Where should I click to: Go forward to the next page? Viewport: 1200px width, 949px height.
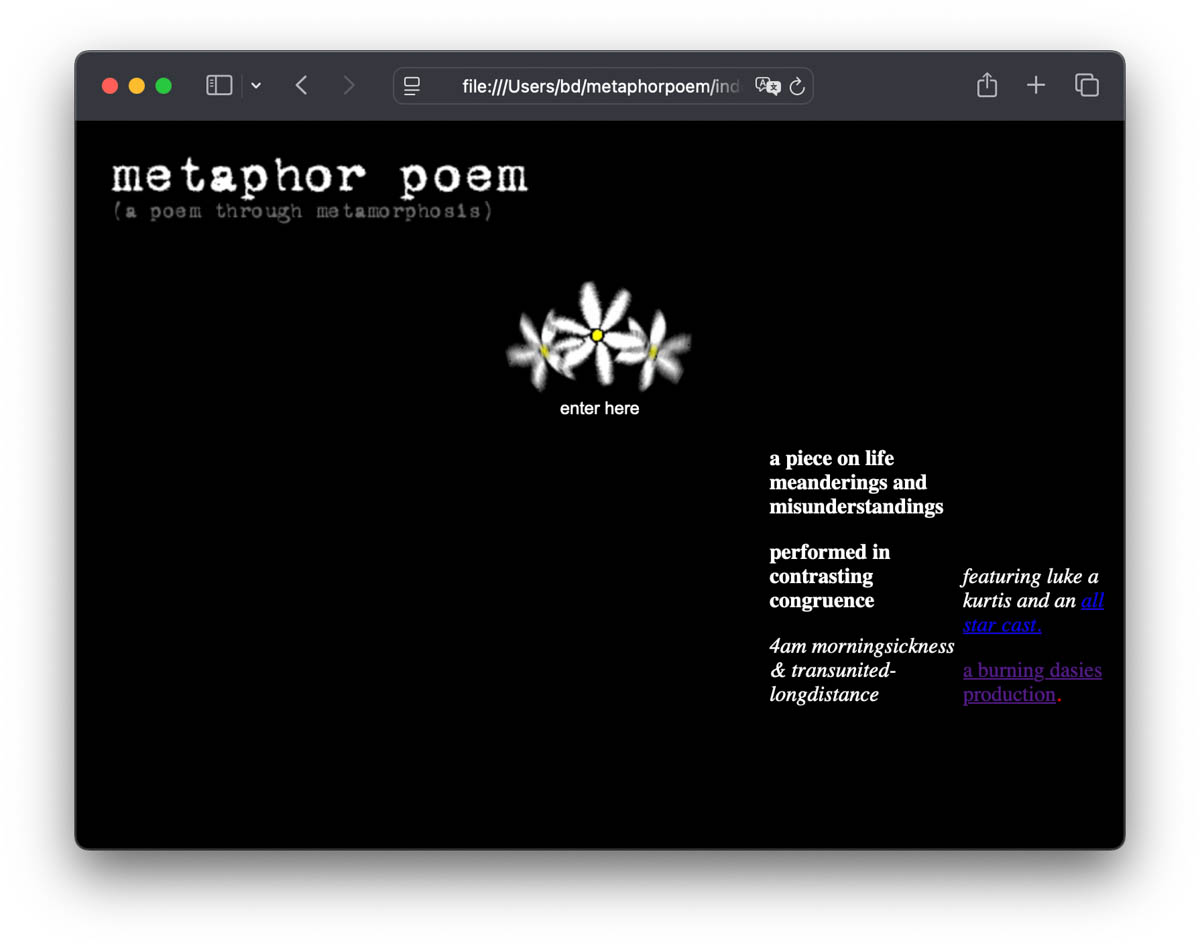click(x=348, y=86)
